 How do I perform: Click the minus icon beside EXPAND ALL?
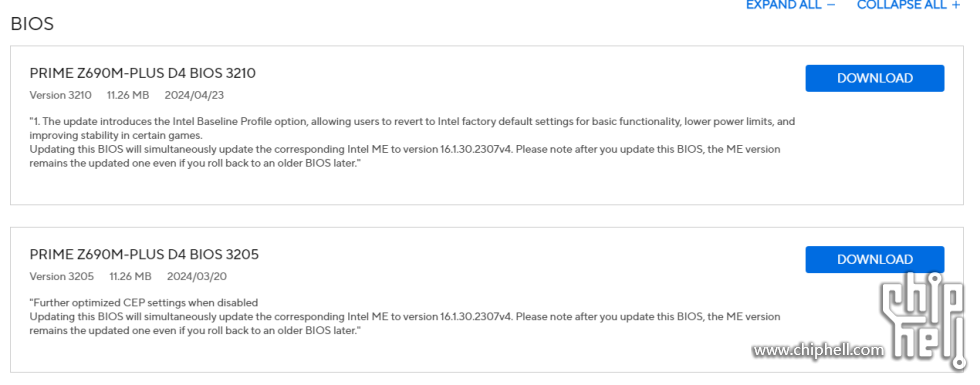pos(831,4)
